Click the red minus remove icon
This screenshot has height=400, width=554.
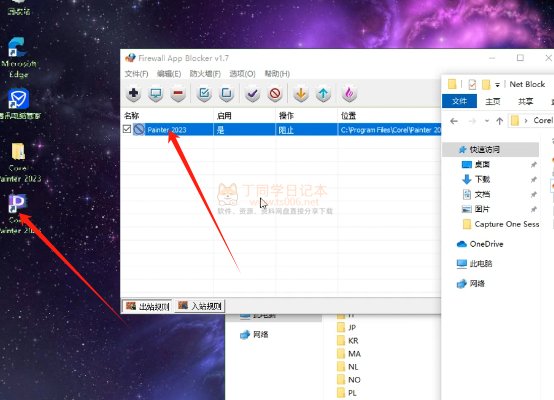pos(178,93)
